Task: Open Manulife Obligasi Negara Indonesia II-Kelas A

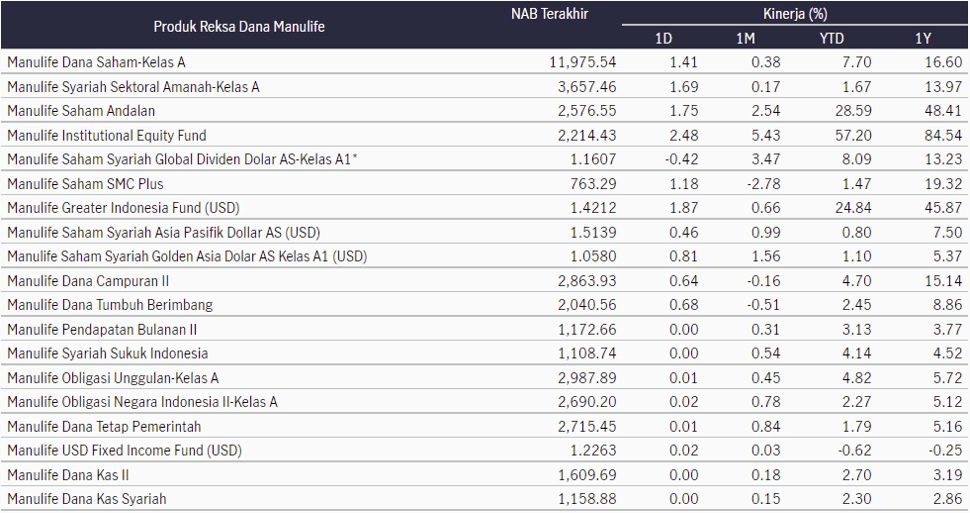Action: (142, 402)
